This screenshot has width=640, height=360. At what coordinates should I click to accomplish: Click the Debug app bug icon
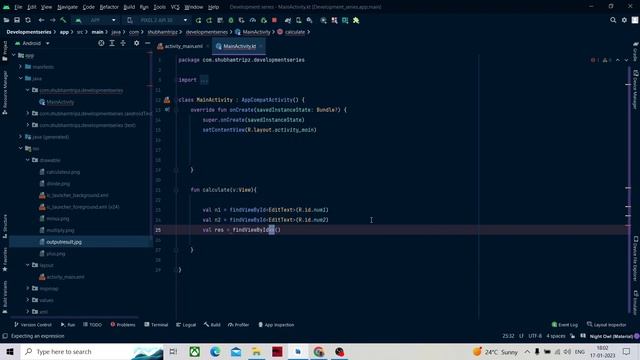tap(231, 20)
